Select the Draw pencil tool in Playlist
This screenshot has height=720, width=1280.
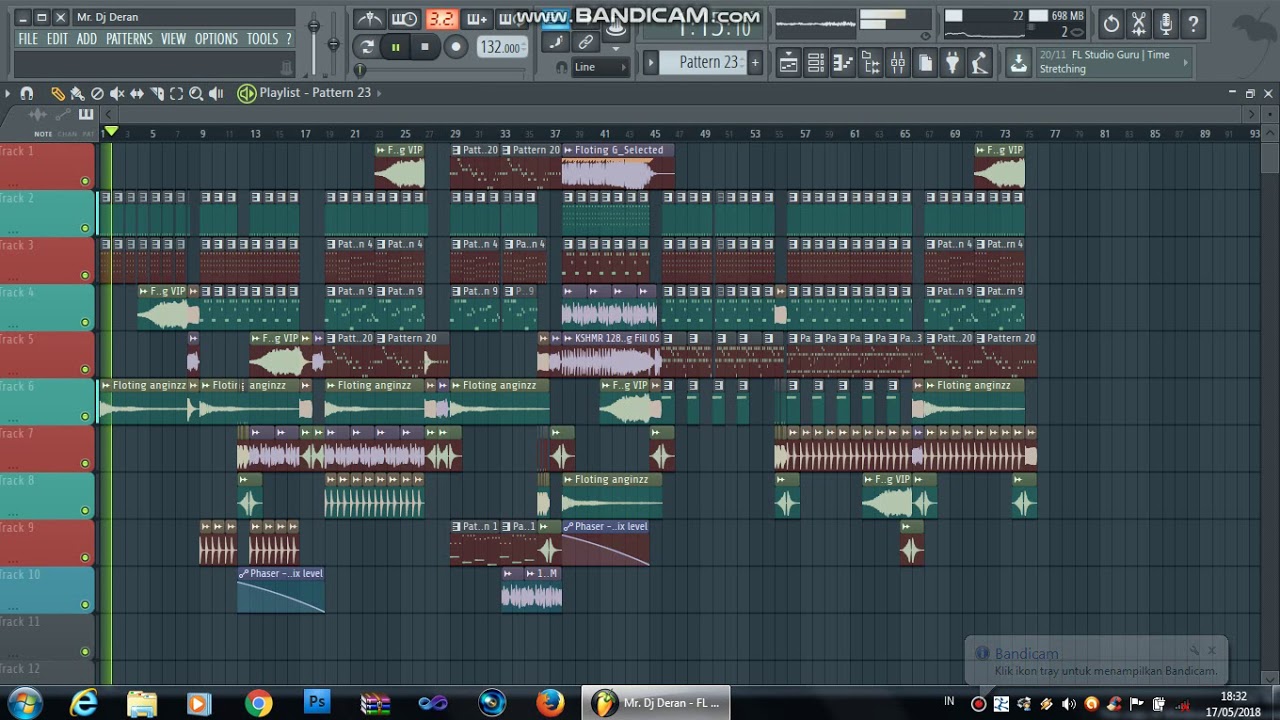(58, 93)
